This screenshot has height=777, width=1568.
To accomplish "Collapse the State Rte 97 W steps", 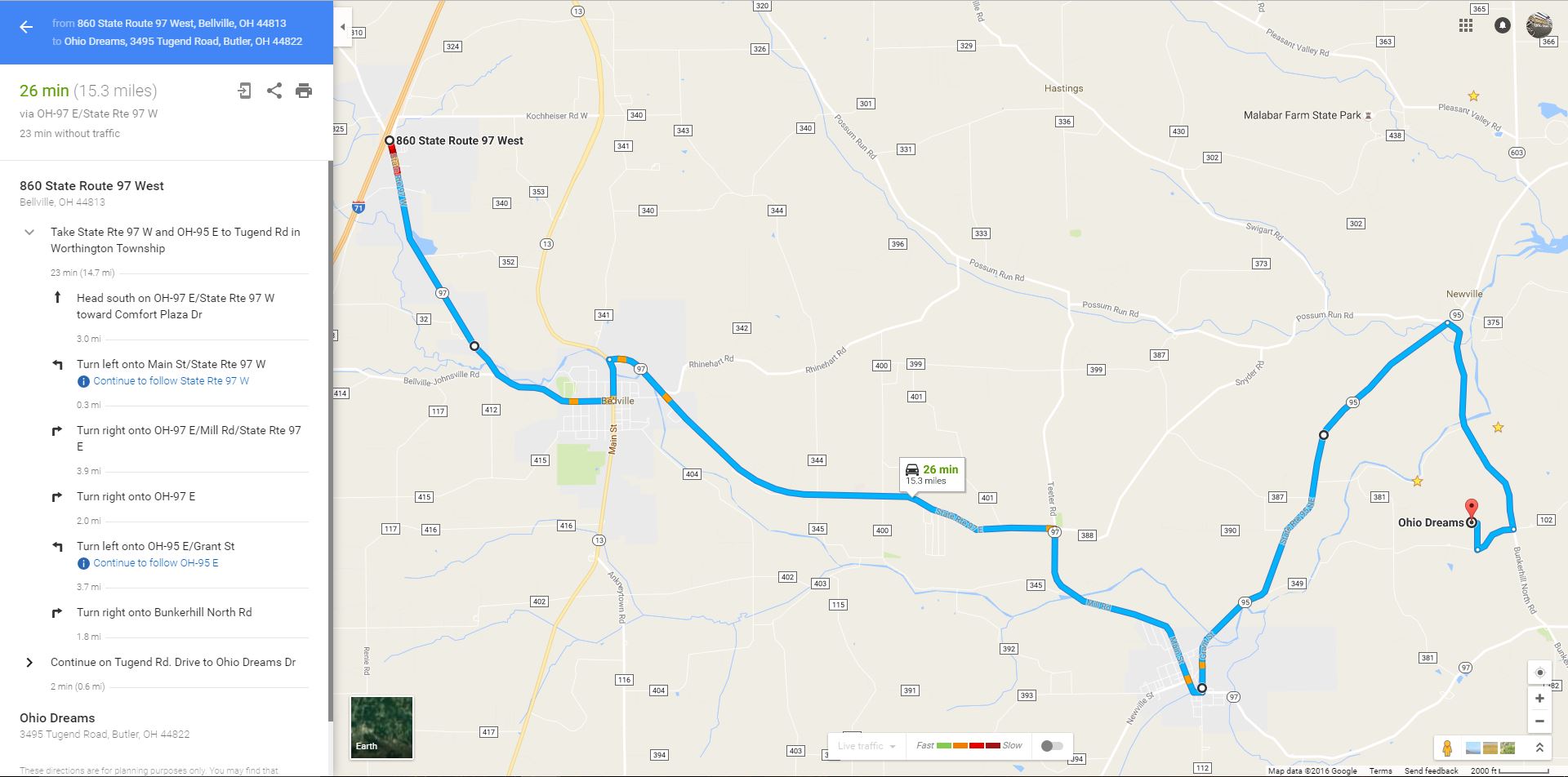I will coord(29,233).
